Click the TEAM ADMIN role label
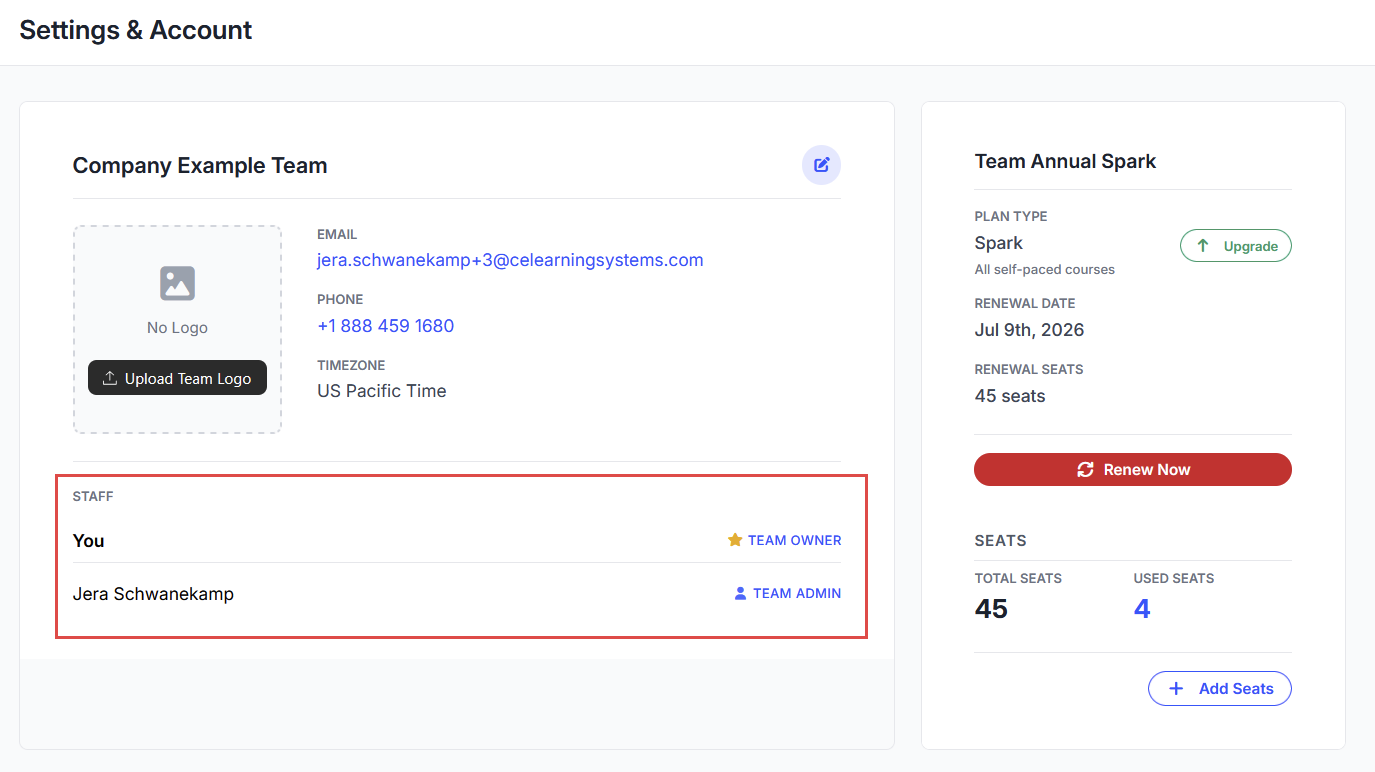This screenshot has width=1375, height=772. point(797,593)
